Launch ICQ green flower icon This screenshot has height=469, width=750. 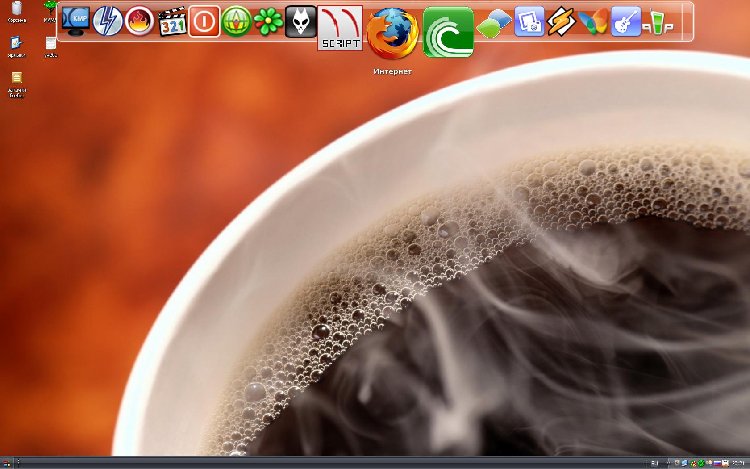pos(268,22)
